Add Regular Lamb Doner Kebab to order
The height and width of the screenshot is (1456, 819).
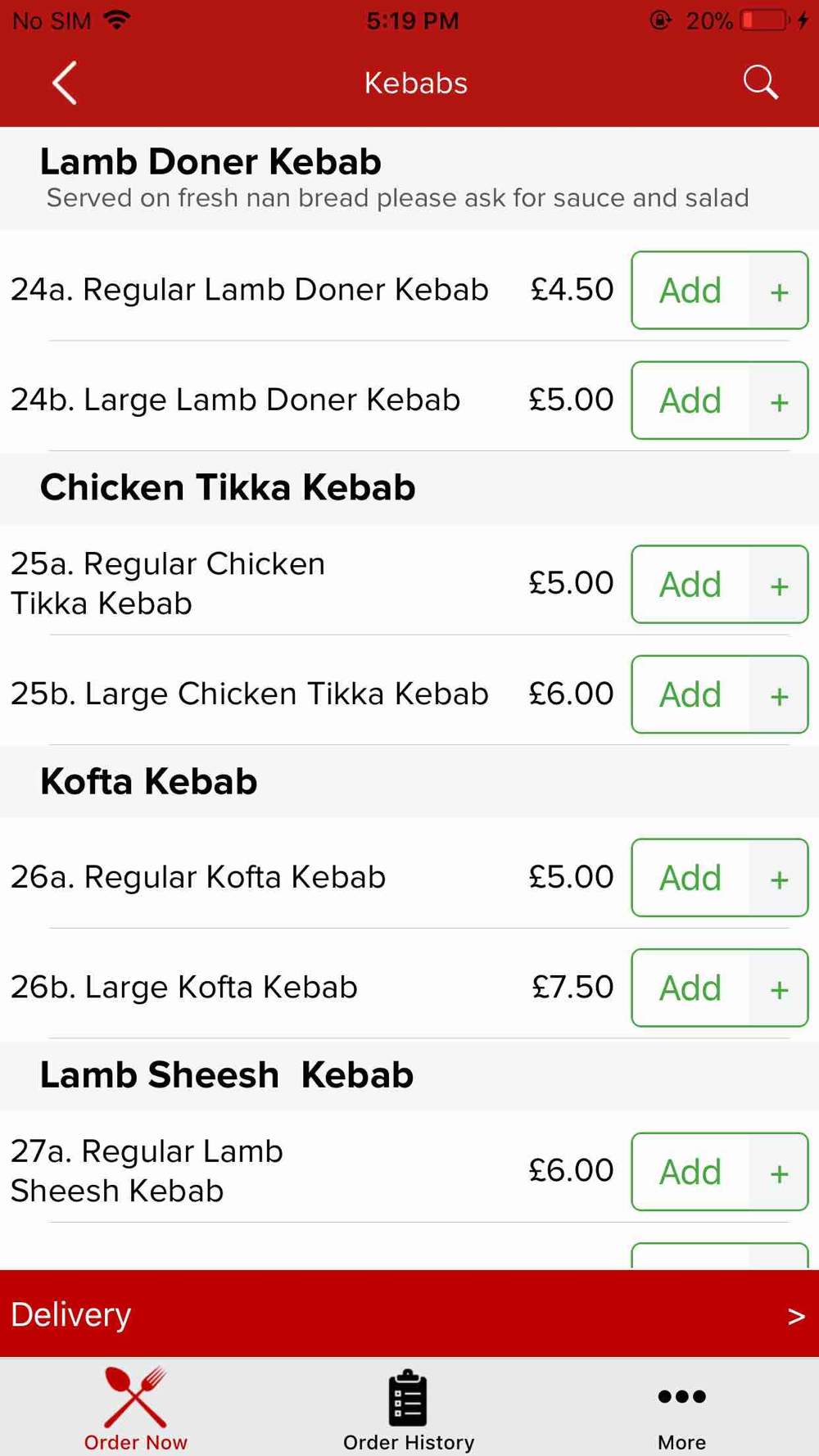pyautogui.click(x=690, y=291)
